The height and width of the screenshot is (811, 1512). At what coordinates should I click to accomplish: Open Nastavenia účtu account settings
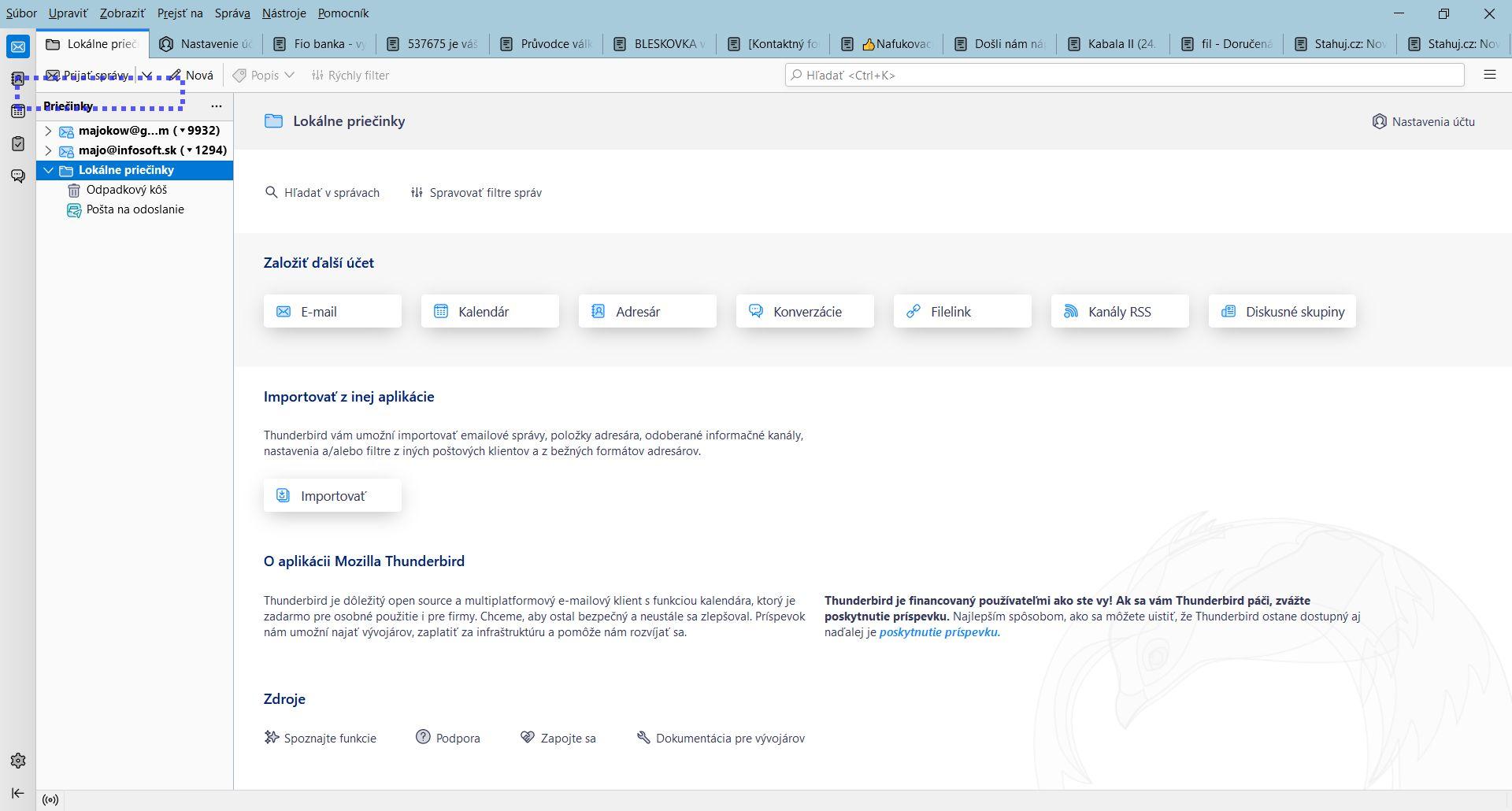(x=1424, y=121)
